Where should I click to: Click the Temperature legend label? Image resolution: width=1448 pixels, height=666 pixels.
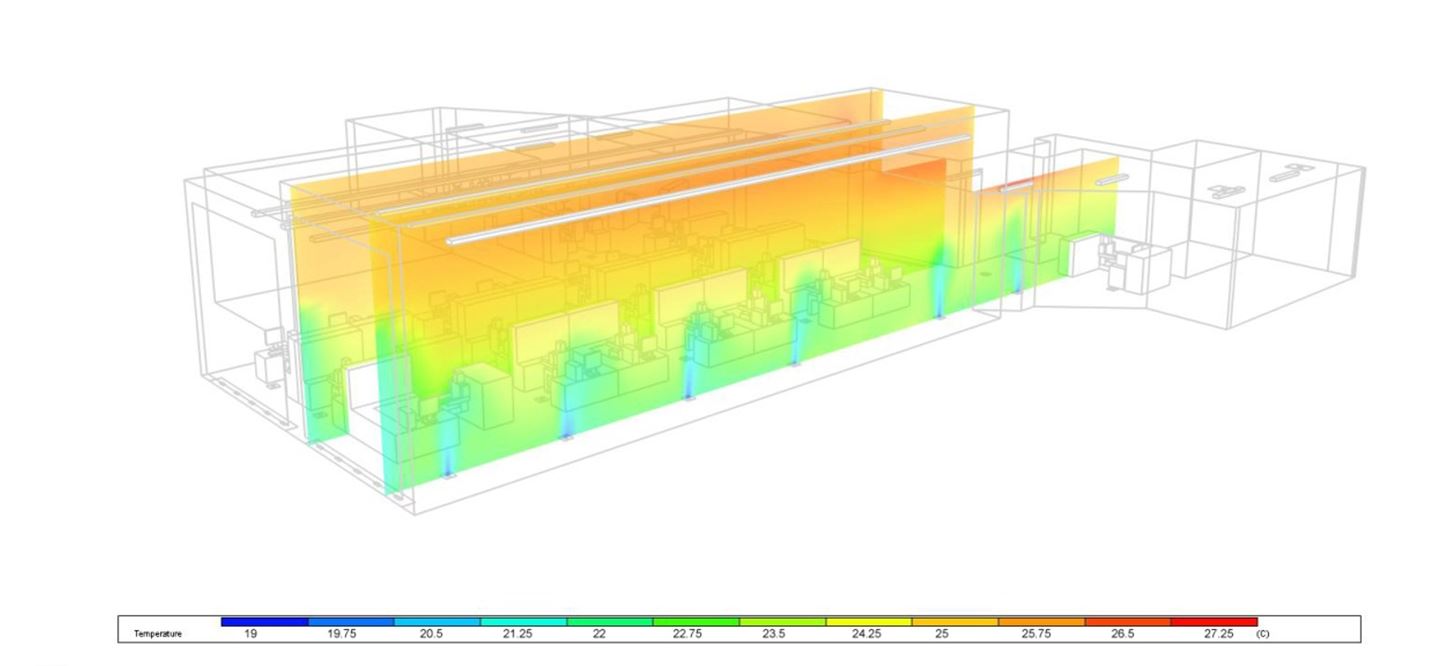pos(158,634)
